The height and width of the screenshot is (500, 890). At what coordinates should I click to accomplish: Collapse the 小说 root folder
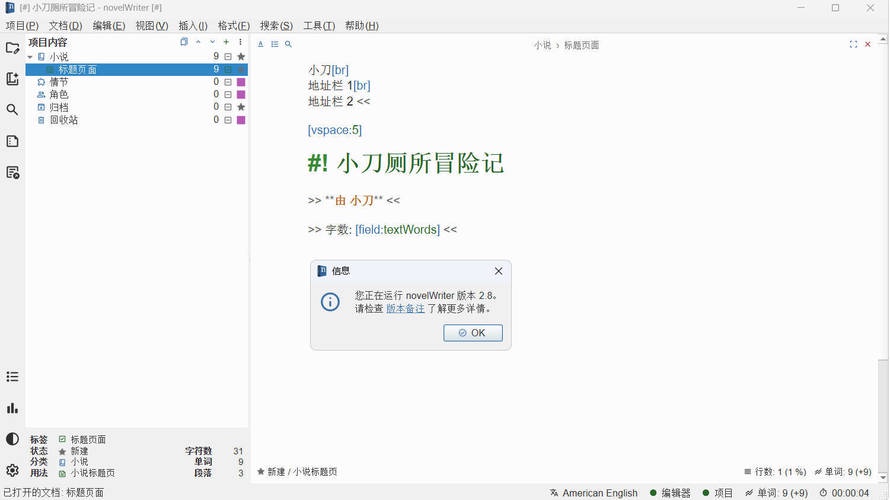click(30, 57)
